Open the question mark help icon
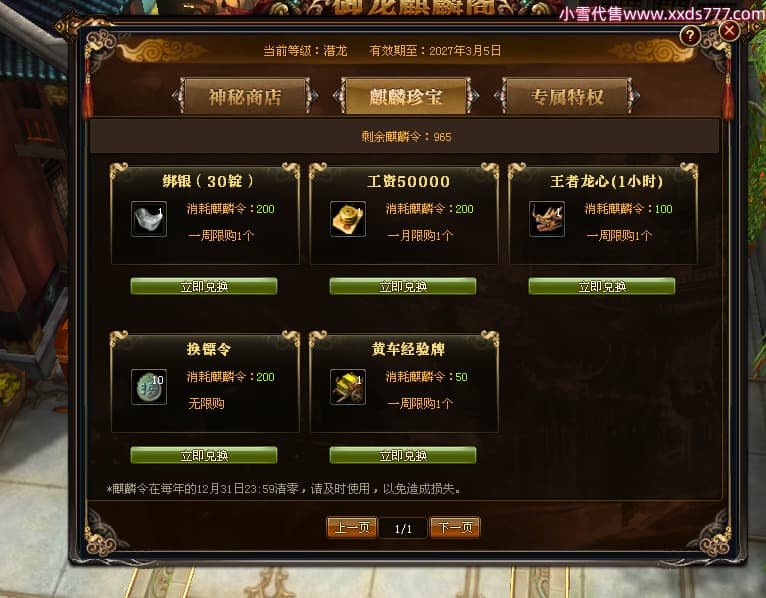 coord(690,35)
